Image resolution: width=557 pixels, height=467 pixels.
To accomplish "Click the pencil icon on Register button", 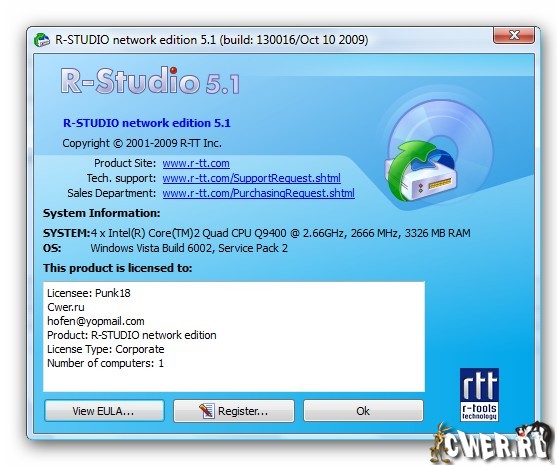I will pos(206,411).
